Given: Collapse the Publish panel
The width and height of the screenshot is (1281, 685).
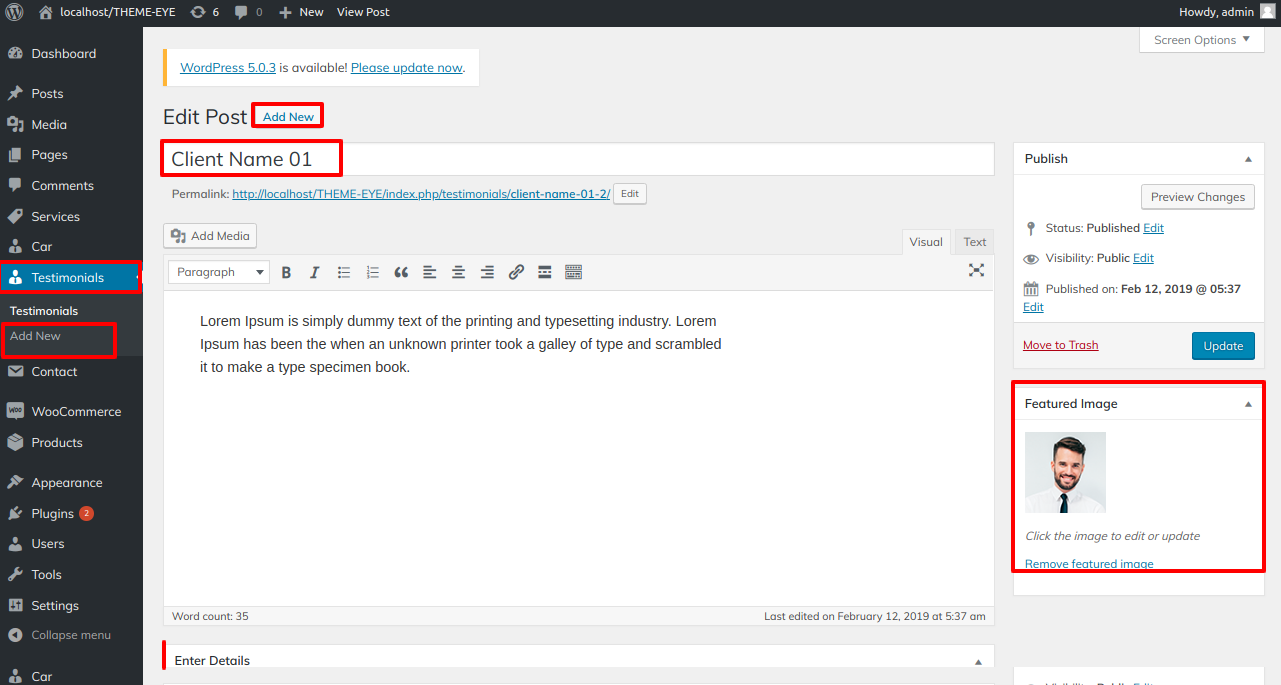Looking at the screenshot, I should click(x=1247, y=159).
